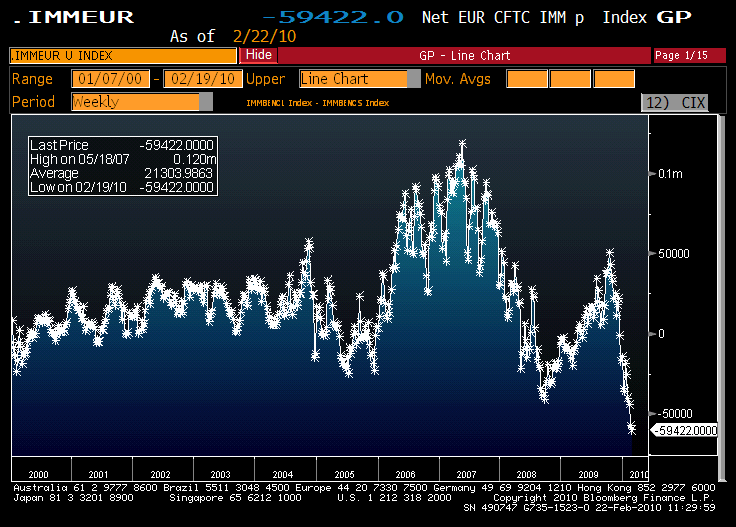Screen dimensions: 736x527
Task: Edit the range end date 02/19/10
Action: click(x=201, y=79)
